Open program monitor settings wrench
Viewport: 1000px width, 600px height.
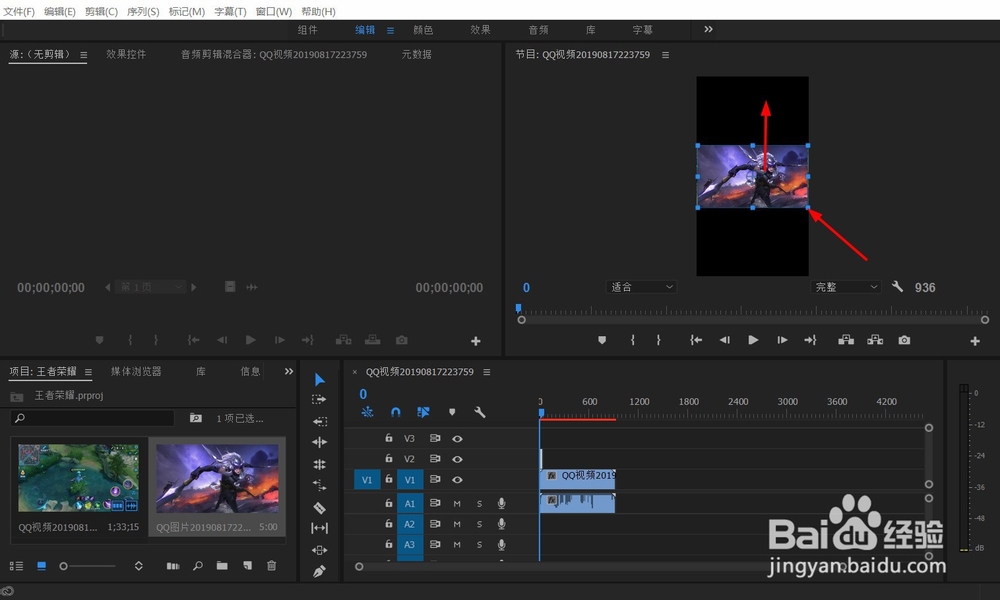tap(897, 287)
